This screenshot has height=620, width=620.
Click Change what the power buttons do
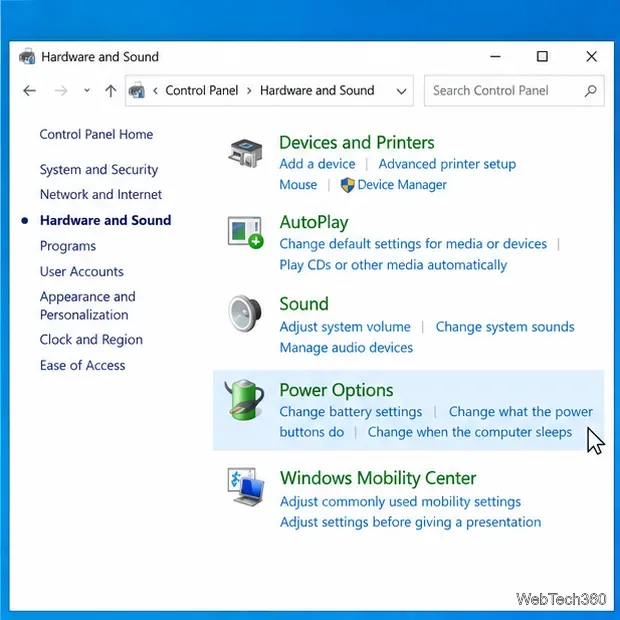521,412
